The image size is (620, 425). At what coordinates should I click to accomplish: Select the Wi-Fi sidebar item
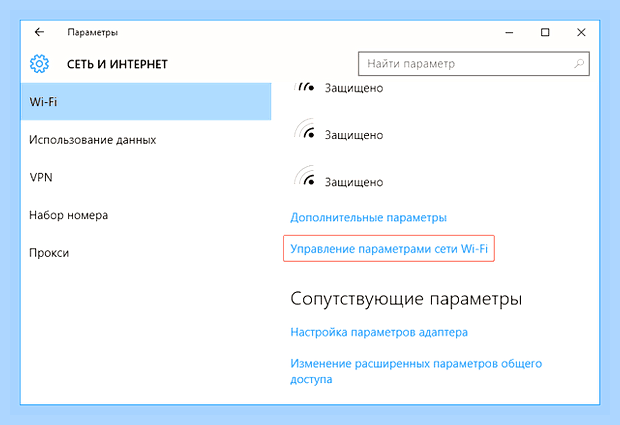pos(146,102)
